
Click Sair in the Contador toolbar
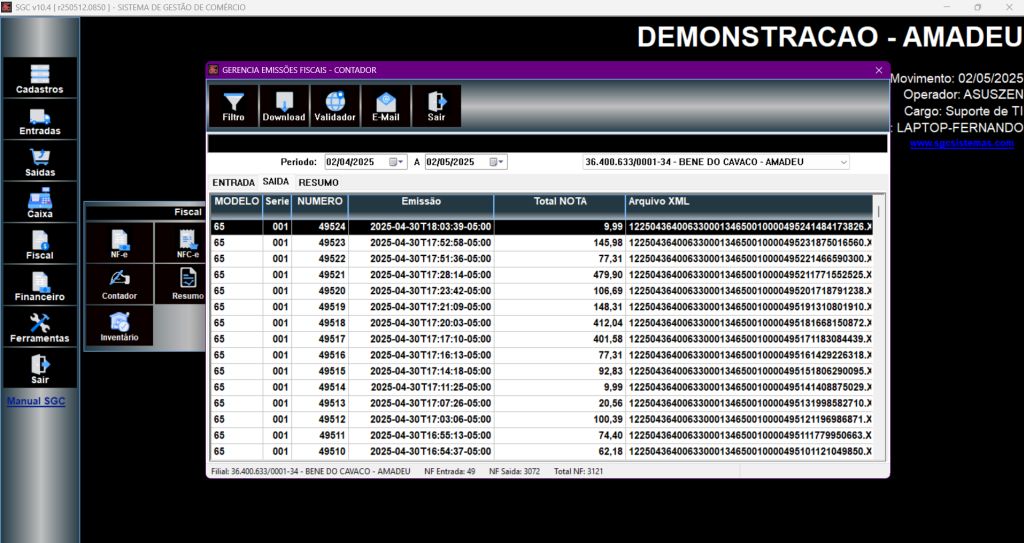pyautogui.click(x=436, y=106)
